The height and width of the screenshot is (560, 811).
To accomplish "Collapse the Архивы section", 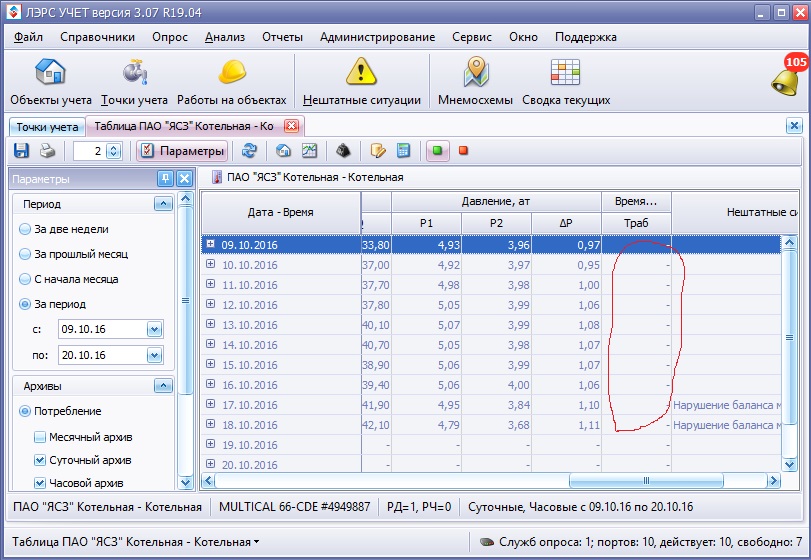I will coord(163,386).
